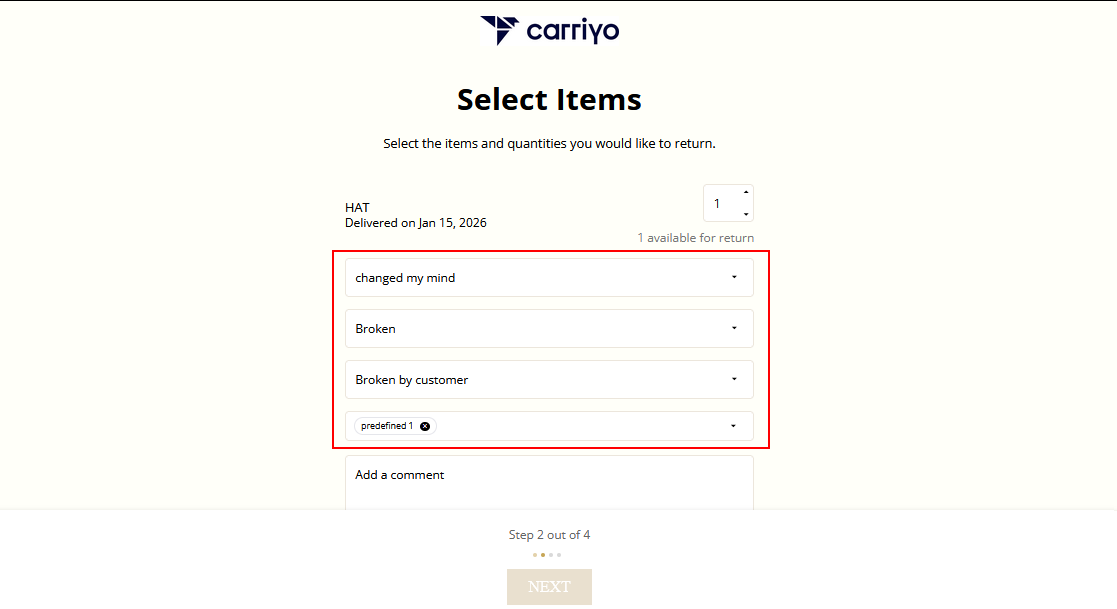Image resolution: width=1117 pixels, height=609 pixels.
Task: Click into the "Add a comment" box
Action: tap(549, 483)
